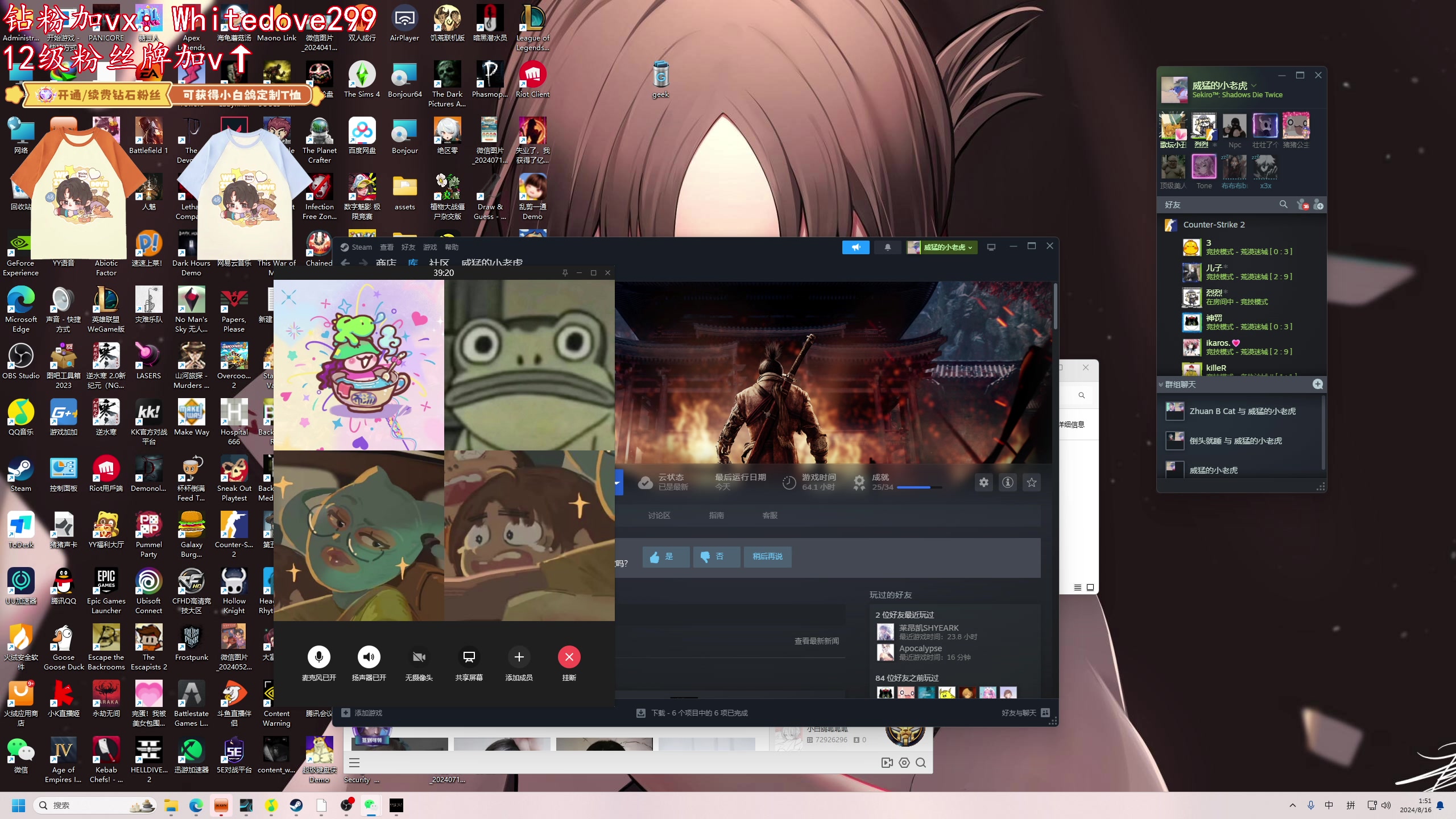Click the 否 thumbs-down button
Screen dimensions: 1456x819
(717, 557)
